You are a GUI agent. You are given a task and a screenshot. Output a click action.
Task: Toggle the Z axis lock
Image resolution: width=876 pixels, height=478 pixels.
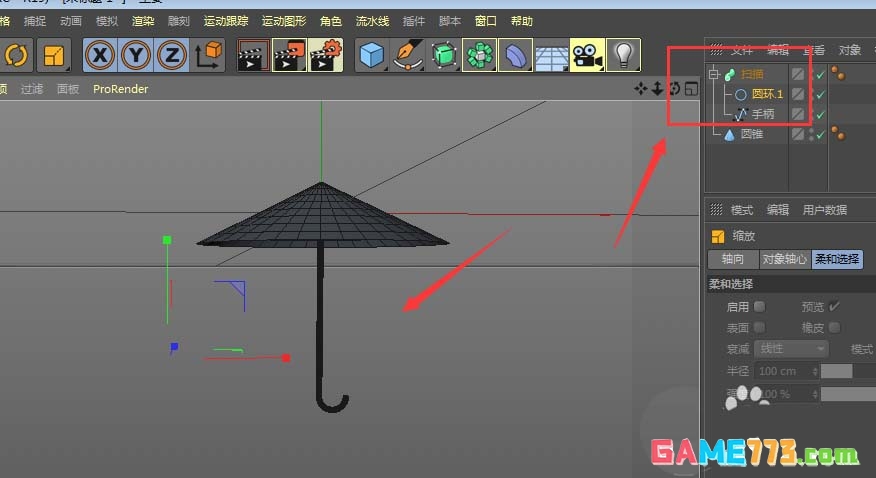[x=172, y=55]
